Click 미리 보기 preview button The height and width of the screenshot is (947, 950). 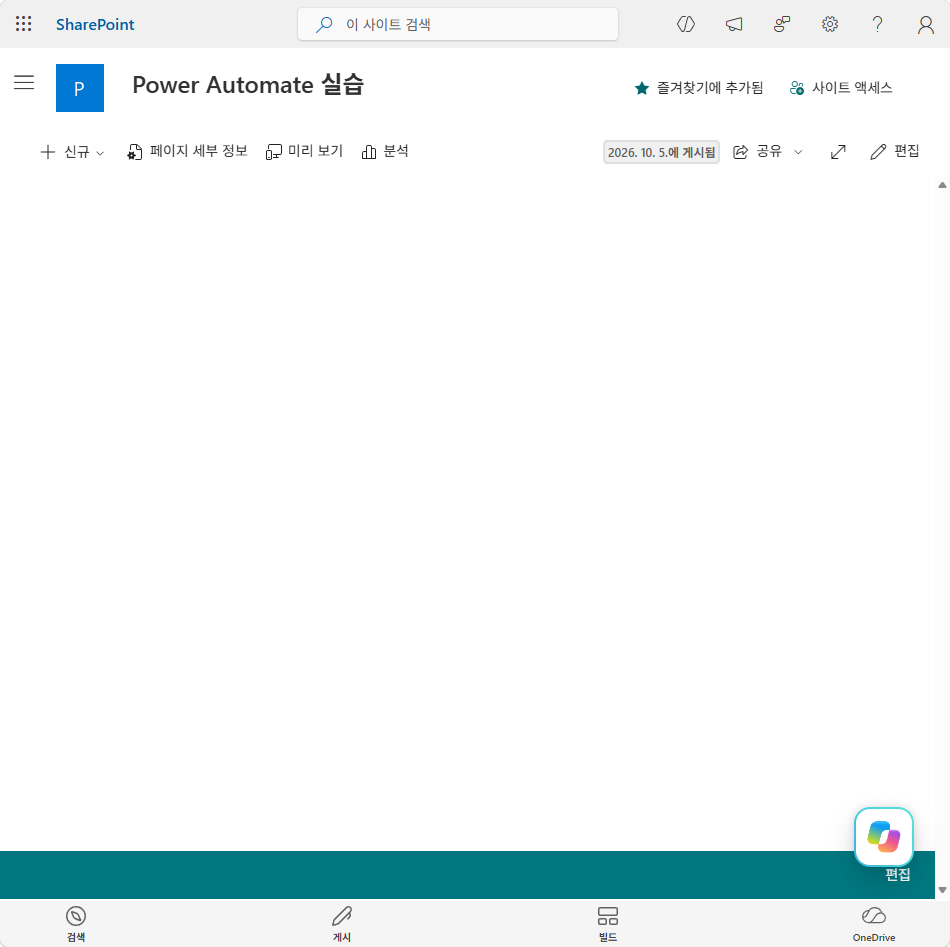pyautogui.click(x=304, y=151)
